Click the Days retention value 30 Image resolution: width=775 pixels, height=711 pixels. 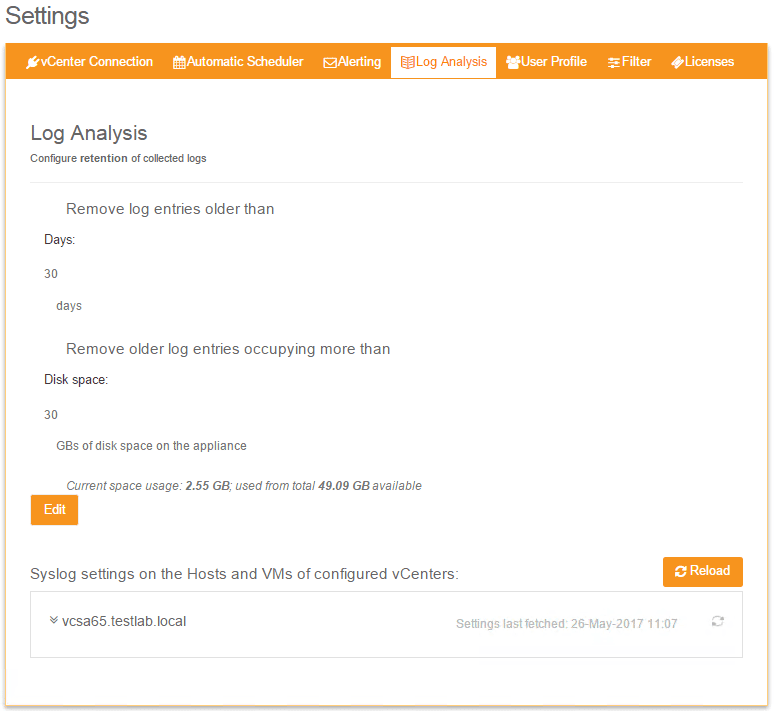point(51,273)
